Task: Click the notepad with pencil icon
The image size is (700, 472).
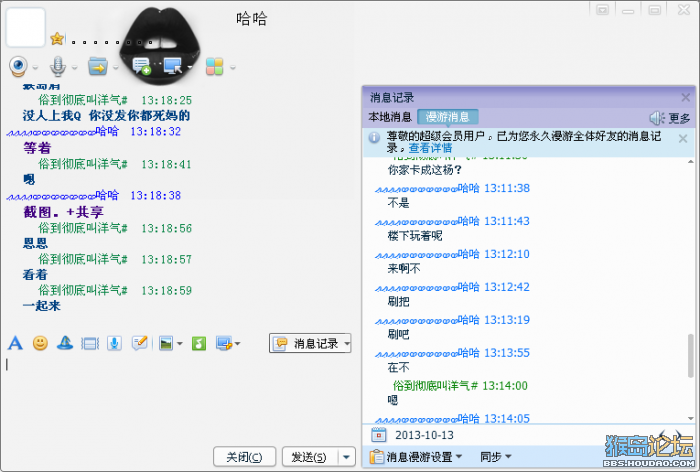Action: tap(140, 343)
